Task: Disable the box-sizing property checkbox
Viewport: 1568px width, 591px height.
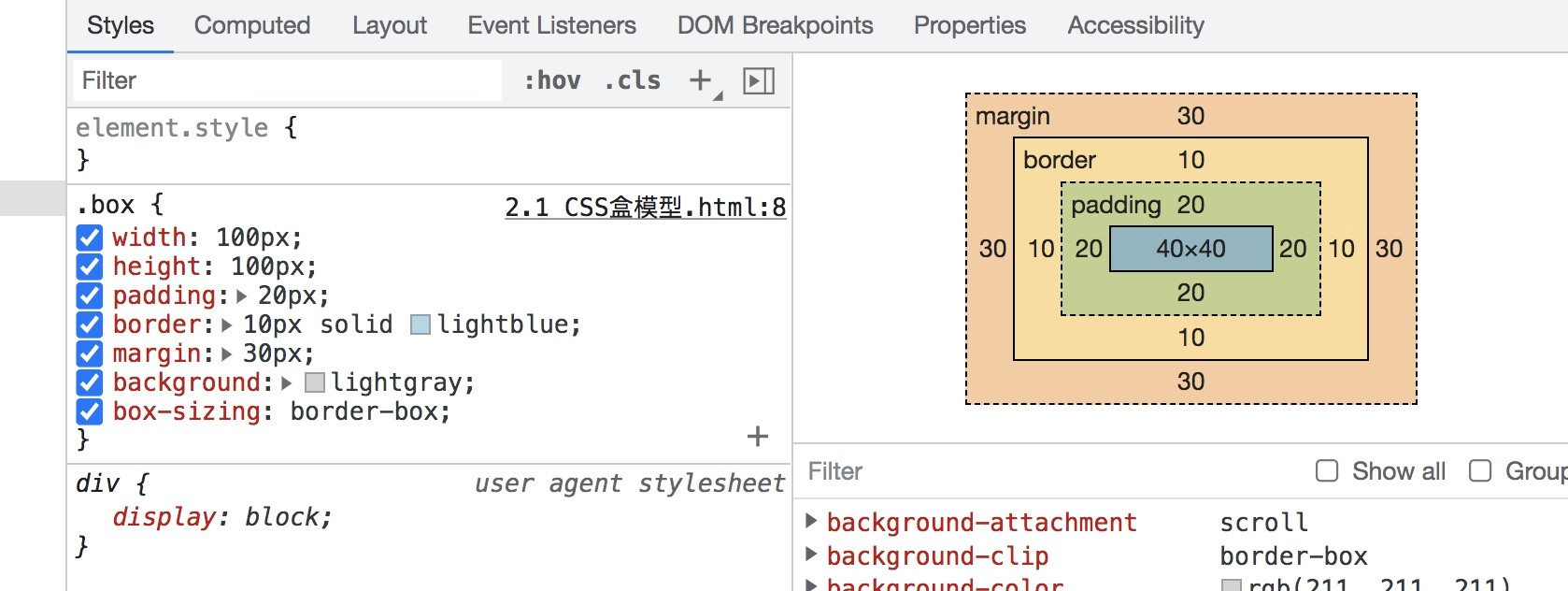Action: click(x=90, y=411)
